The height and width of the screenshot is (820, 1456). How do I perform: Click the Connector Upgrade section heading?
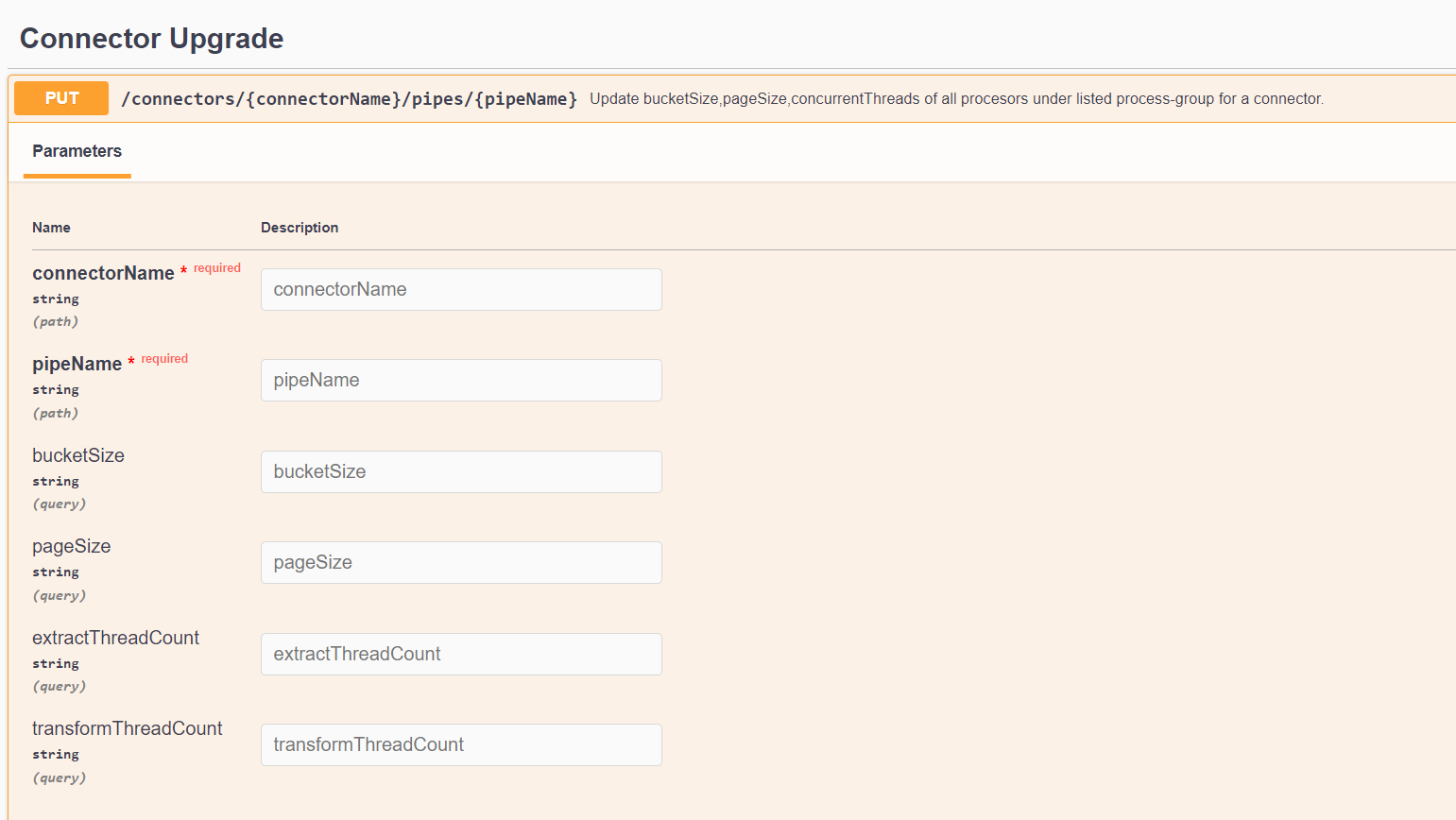coord(152,38)
